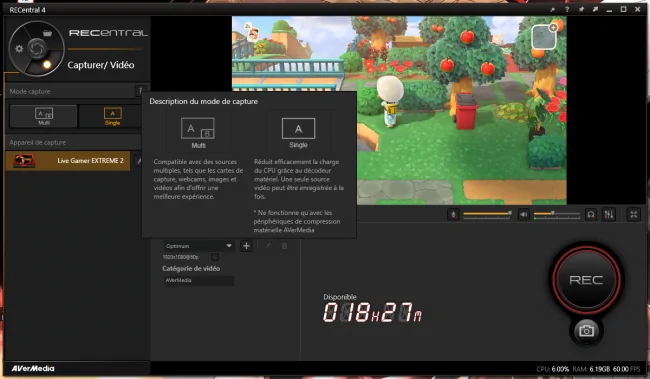Start recording with the REC button
Screen dimensions: 650x379
[x=586, y=280]
